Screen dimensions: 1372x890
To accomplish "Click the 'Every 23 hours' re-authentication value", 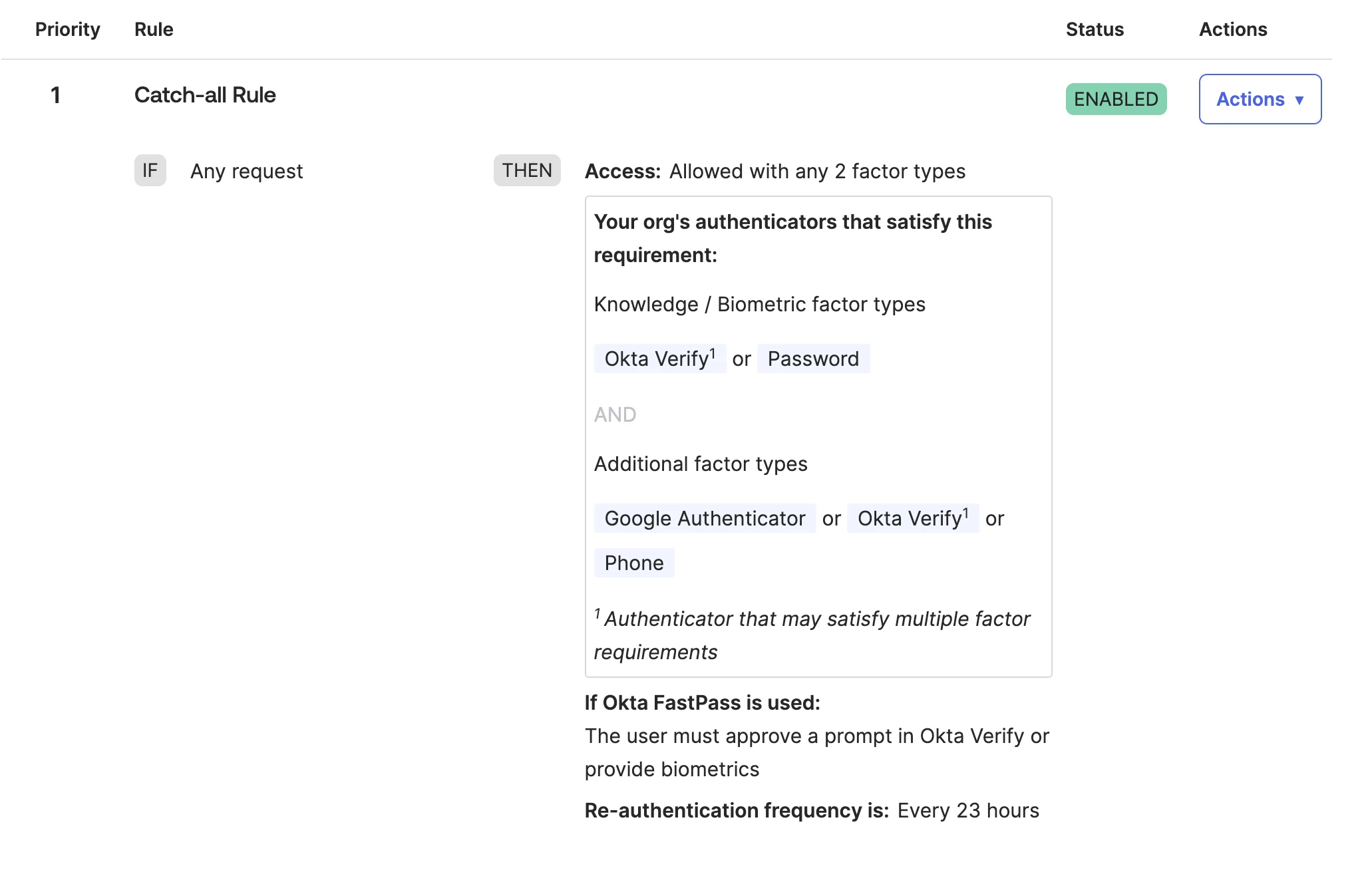I will pyautogui.click(x=968, y=810).
